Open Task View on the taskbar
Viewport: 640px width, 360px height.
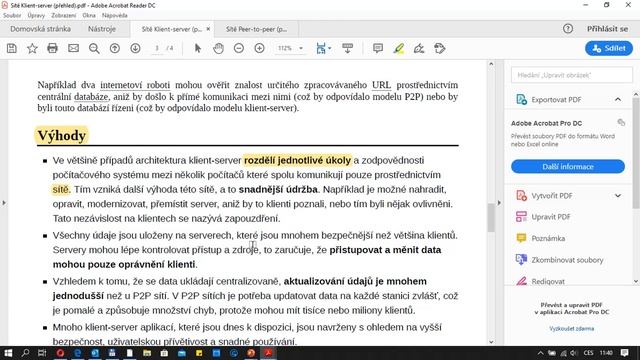click(42, 353)
